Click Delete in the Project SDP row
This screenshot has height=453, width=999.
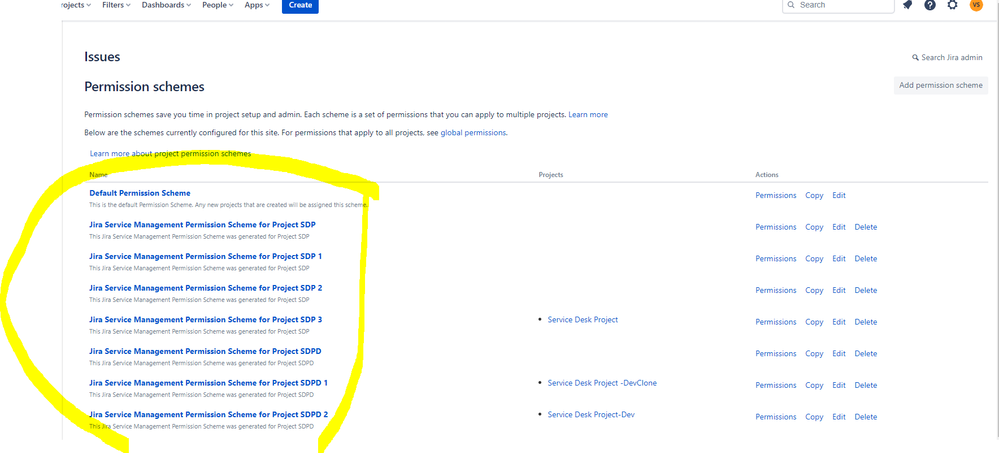pyautogui.click(x=866, y=227)
